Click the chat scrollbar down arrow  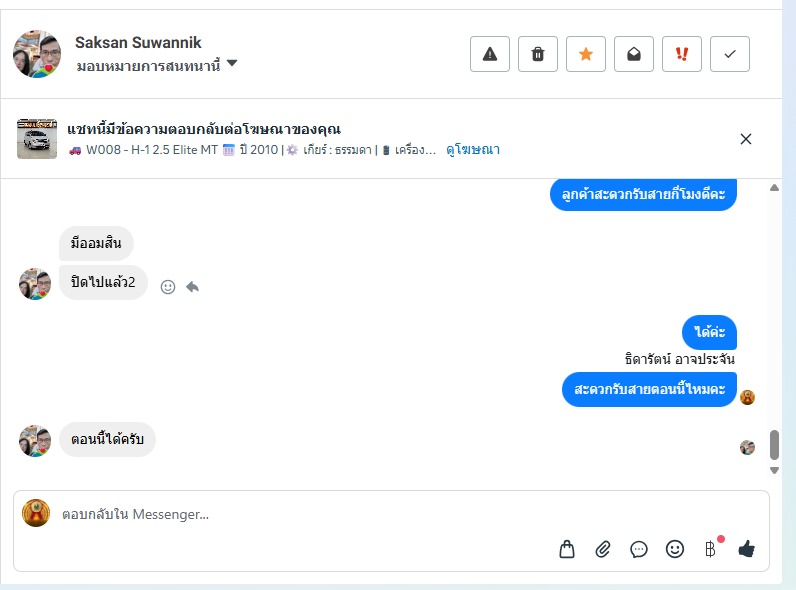point(774,470)
